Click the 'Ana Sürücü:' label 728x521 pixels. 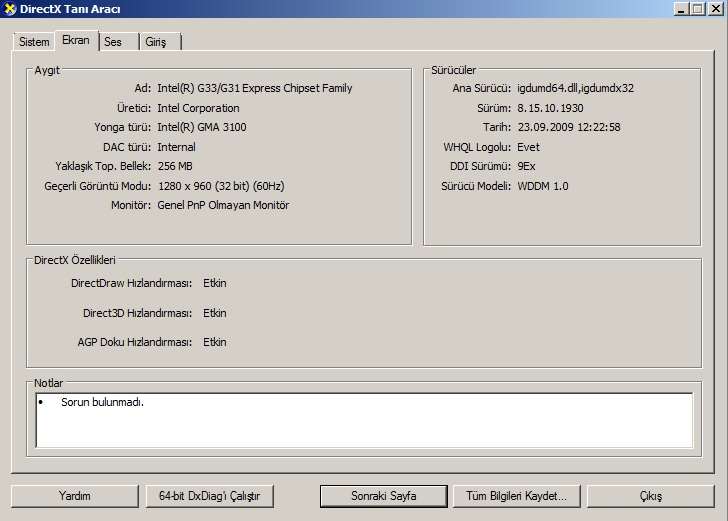(x=482, y=88)
